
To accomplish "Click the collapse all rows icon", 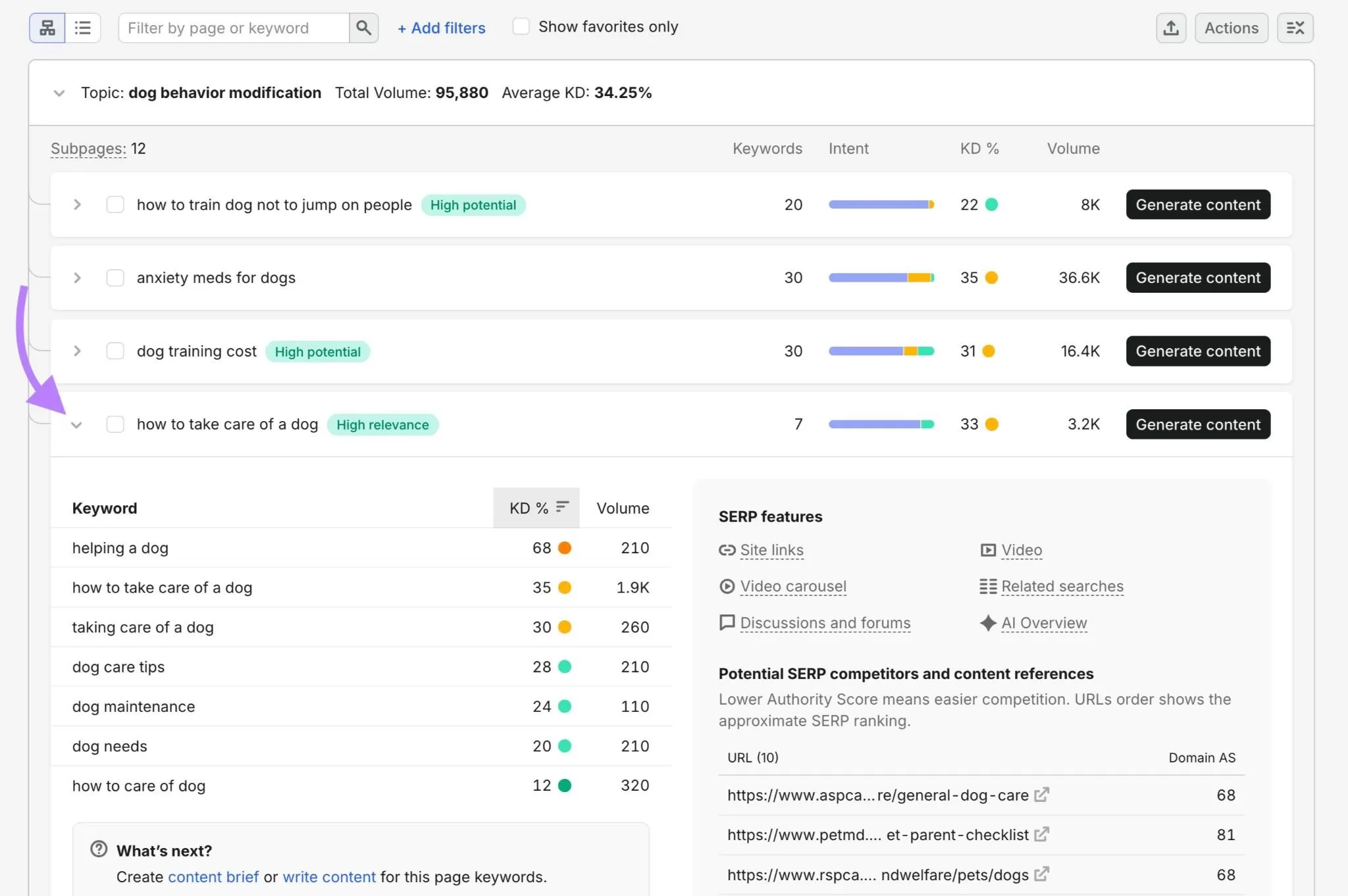I will (x=1295, y=28).
